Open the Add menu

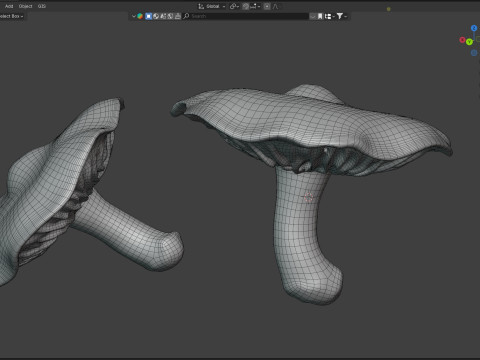pyautogui.click(x=9, y=6)
